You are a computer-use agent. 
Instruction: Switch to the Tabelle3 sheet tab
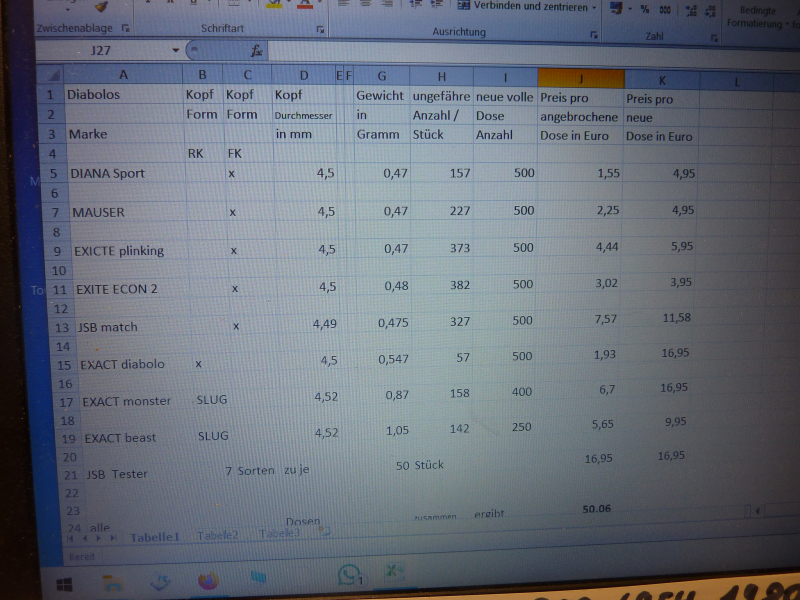click(x=280, y=533)
